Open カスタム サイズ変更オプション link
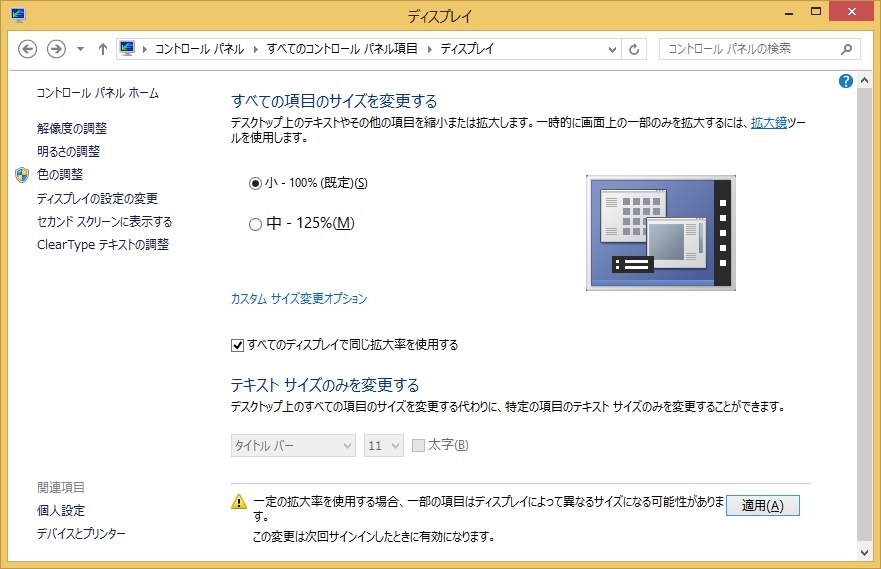This screenshot has height=569, width=881. click(x=299, y=298)
